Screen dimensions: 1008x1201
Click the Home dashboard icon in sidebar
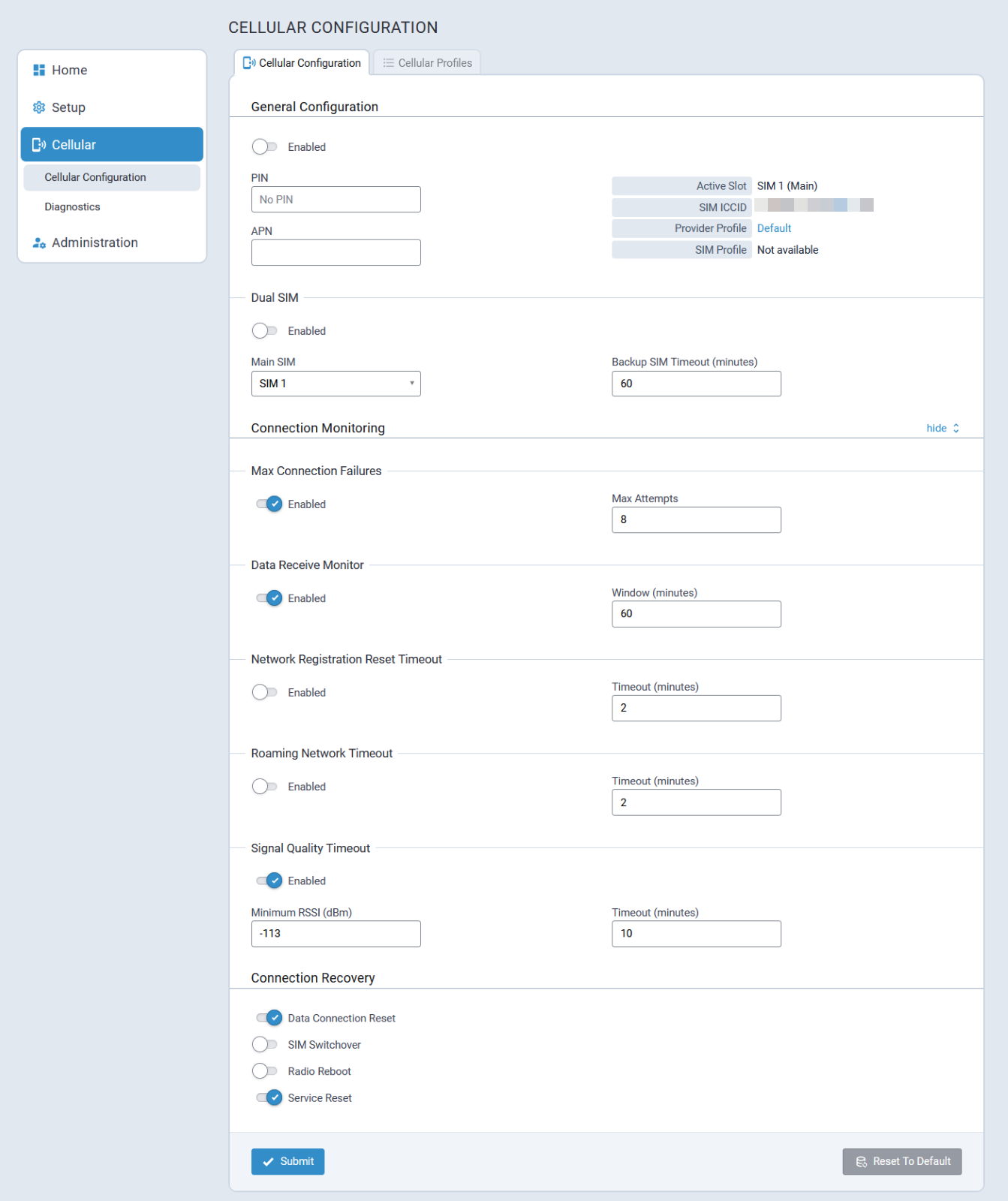(39, 70)
